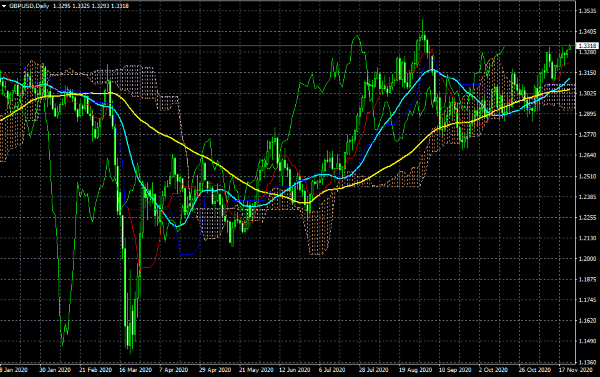Select the 16 Mar 2020 date marker
Screen dimensions: 600x377
click(135, 370)
